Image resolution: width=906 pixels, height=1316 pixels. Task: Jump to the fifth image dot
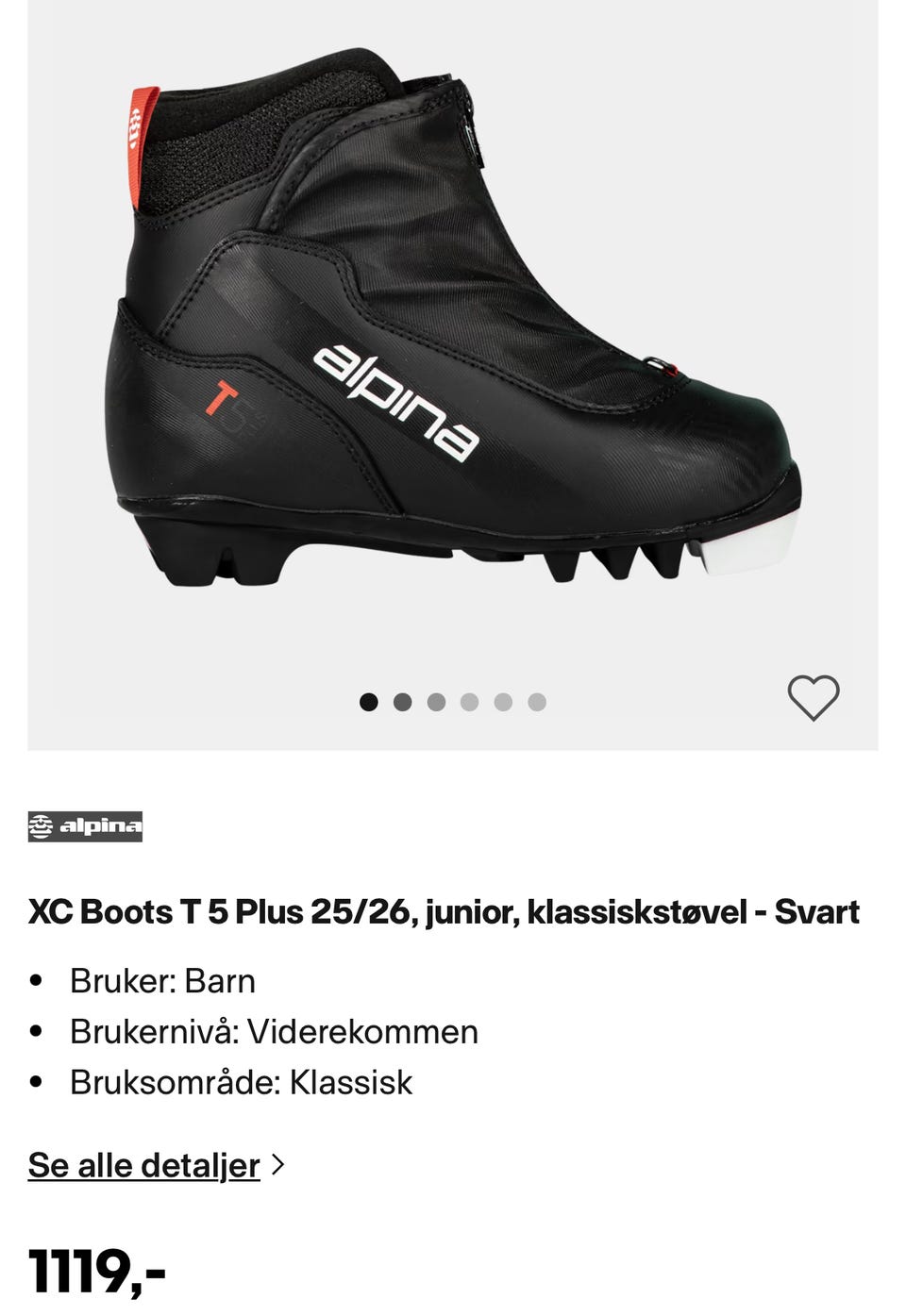pos(503,702)
